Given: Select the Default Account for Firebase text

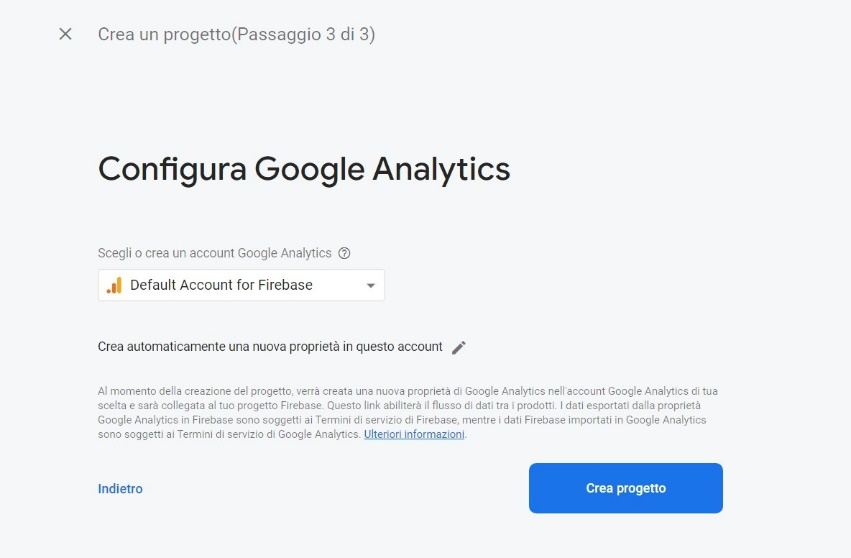Looking at the screenshot, I should (221, 285).
